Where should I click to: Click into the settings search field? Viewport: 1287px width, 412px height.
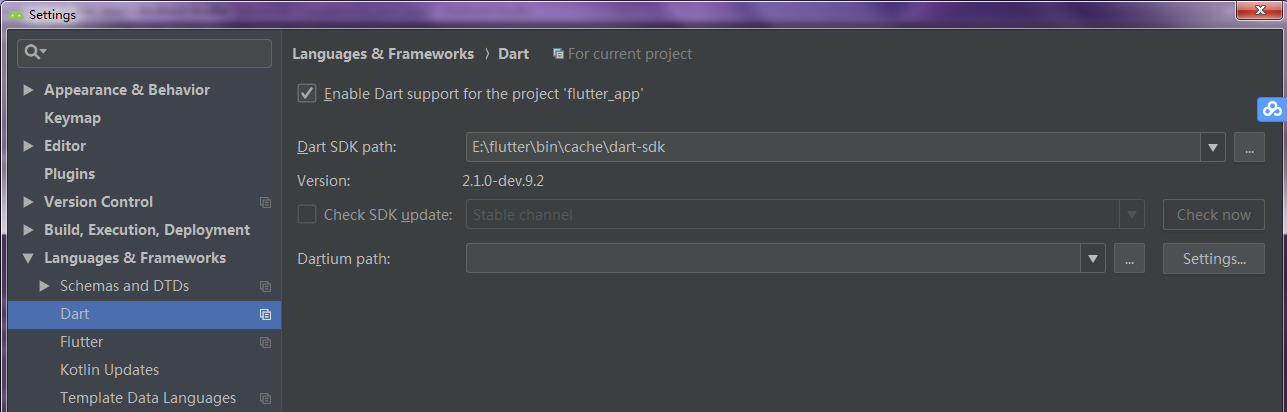tap(145, 52)
